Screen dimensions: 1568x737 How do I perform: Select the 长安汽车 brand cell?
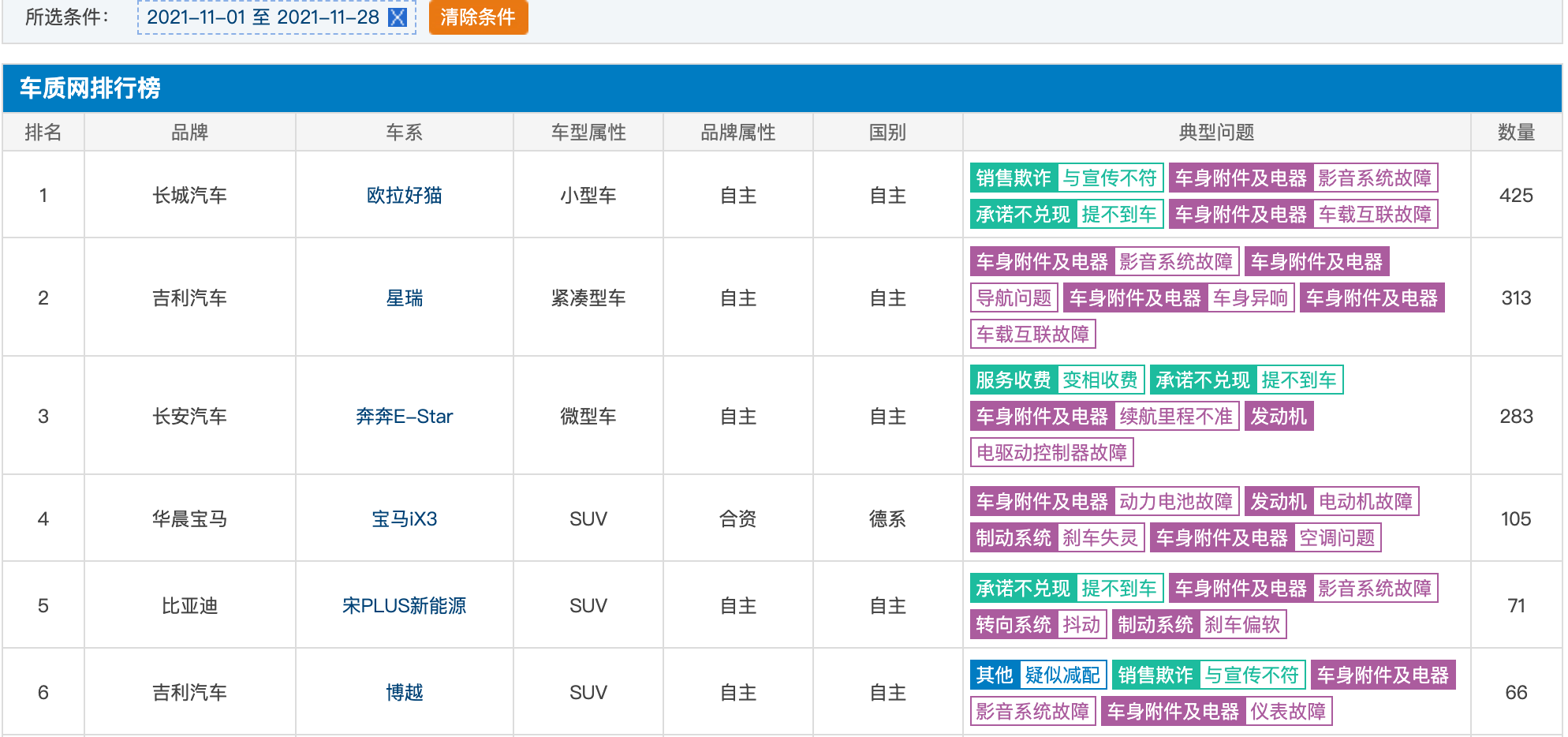(x=189, y=417)
